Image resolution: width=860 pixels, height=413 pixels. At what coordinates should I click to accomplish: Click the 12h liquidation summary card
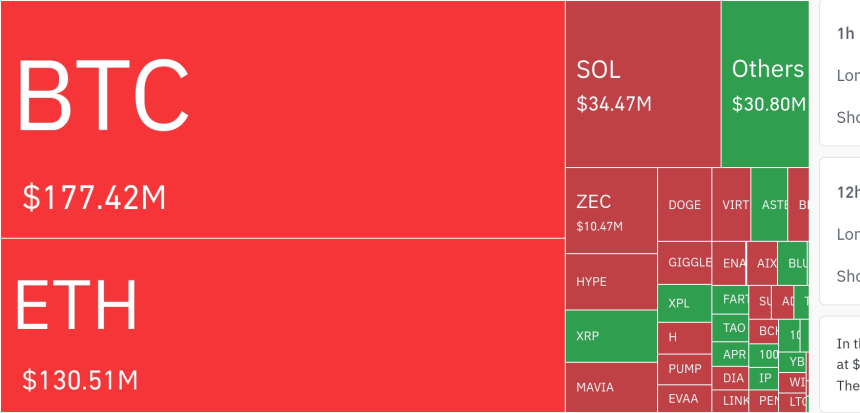pyautogui.click(x=840, y=230)
